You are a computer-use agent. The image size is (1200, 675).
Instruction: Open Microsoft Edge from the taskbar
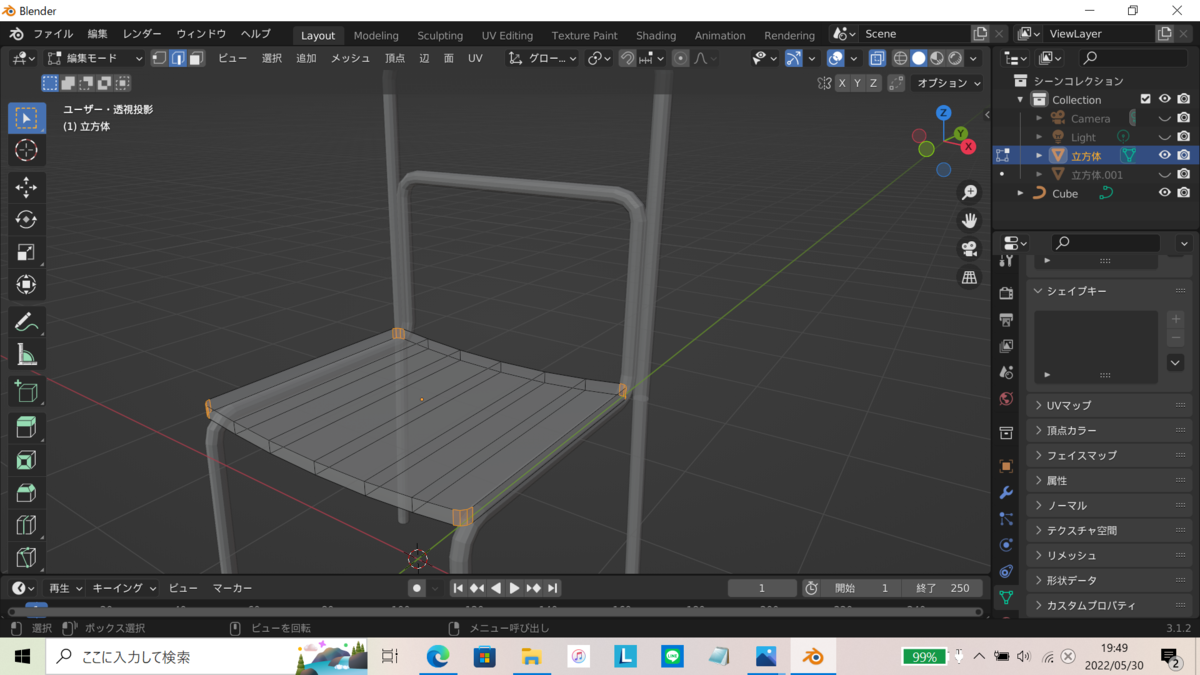[438, 657]
